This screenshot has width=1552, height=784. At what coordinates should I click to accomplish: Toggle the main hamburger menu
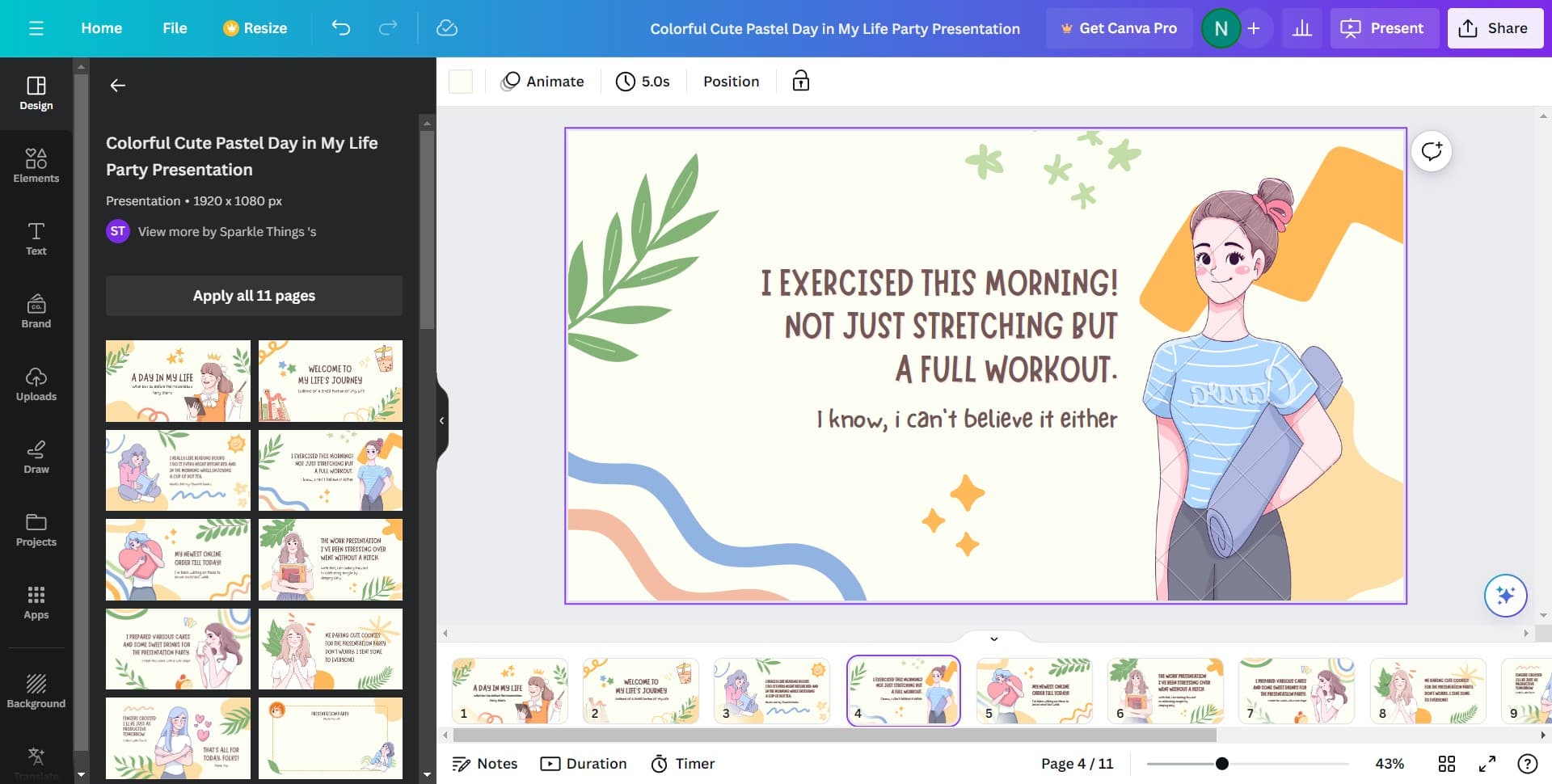pos(36,28)
